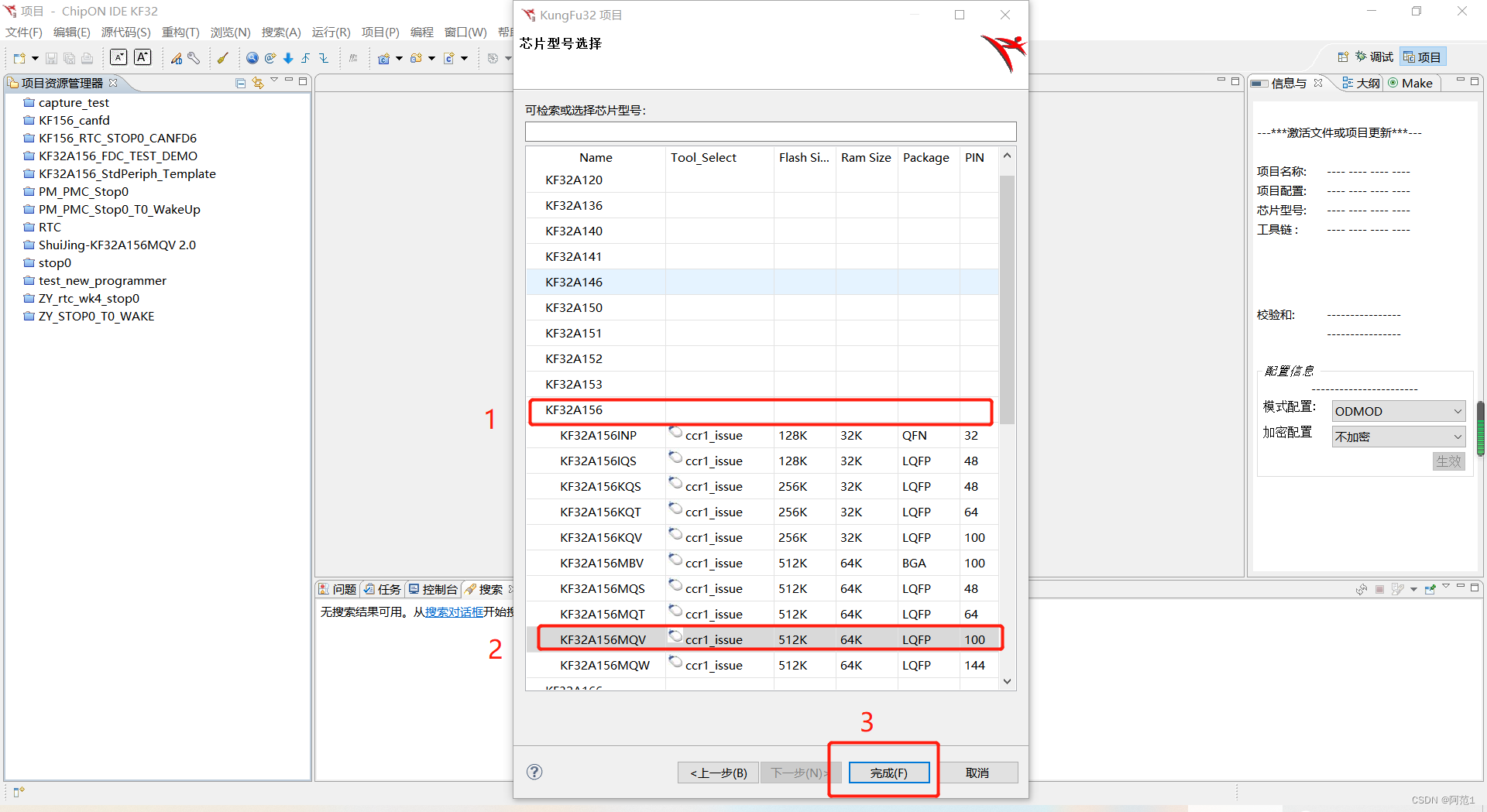The width and height of the screenshot is (1487, 812).
Task: Toggle Link with Editor in project explorer
Action: 258,81
